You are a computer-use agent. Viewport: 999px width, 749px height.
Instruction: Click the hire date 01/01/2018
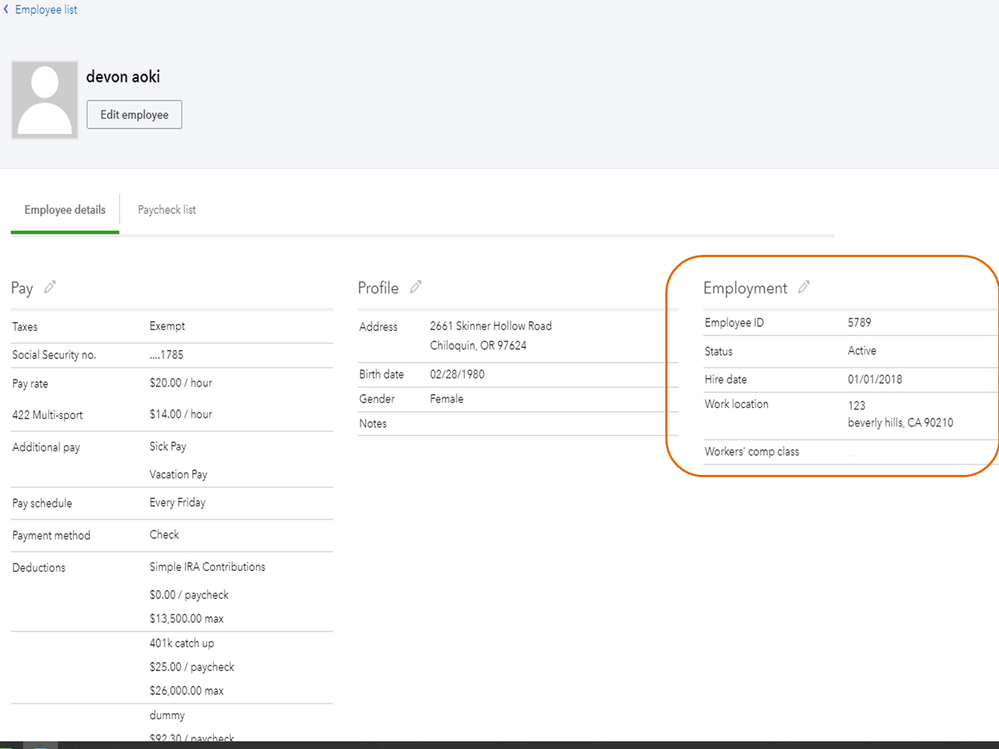click(874, 380)
